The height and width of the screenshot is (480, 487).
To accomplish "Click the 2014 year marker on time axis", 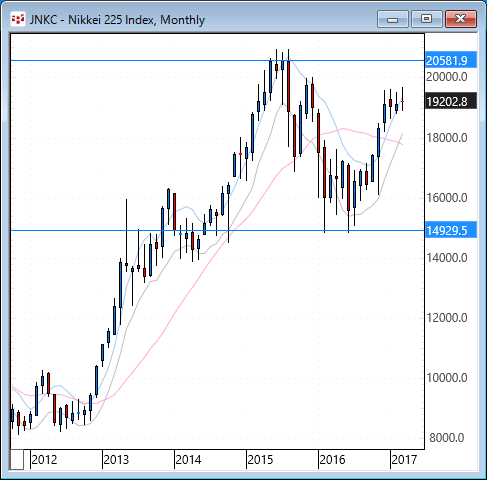I will point(188,460).
